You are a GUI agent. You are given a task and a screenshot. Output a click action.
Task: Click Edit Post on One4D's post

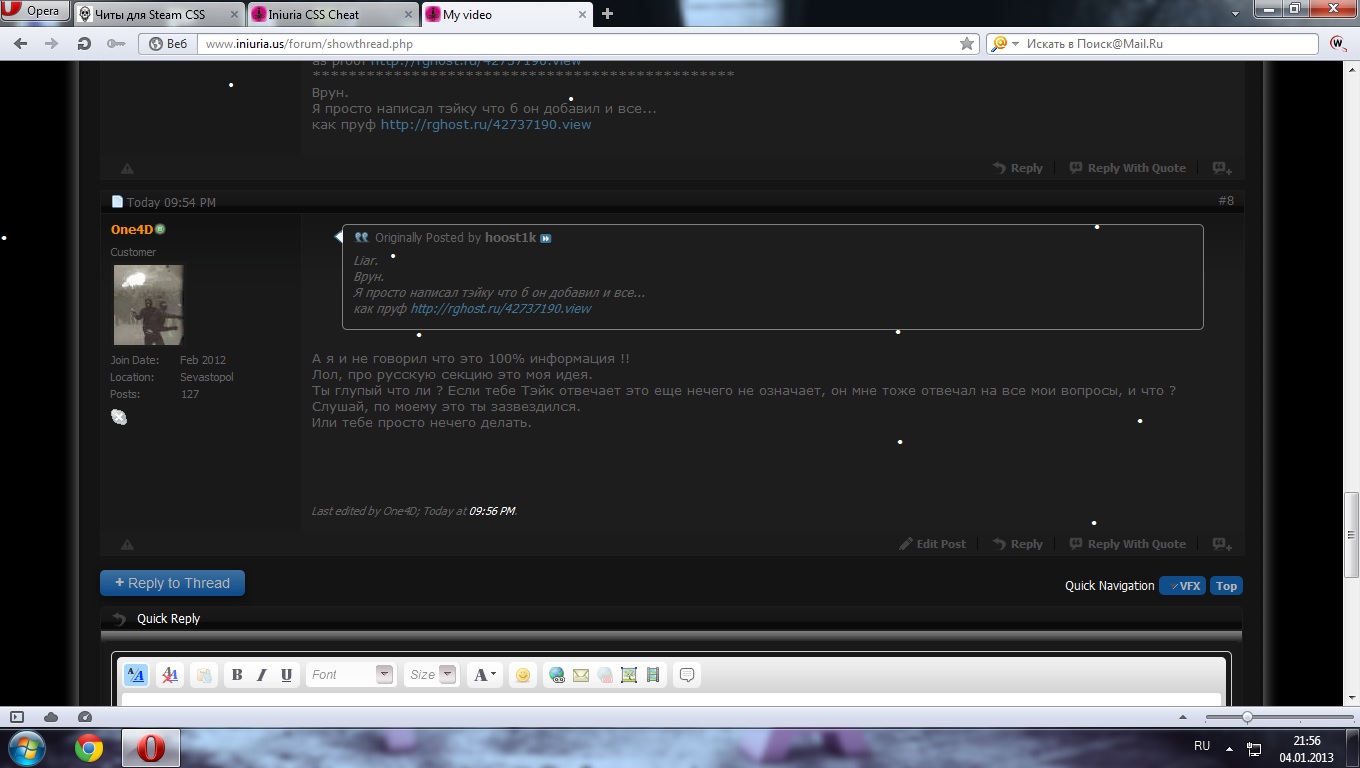click(933, 544)
